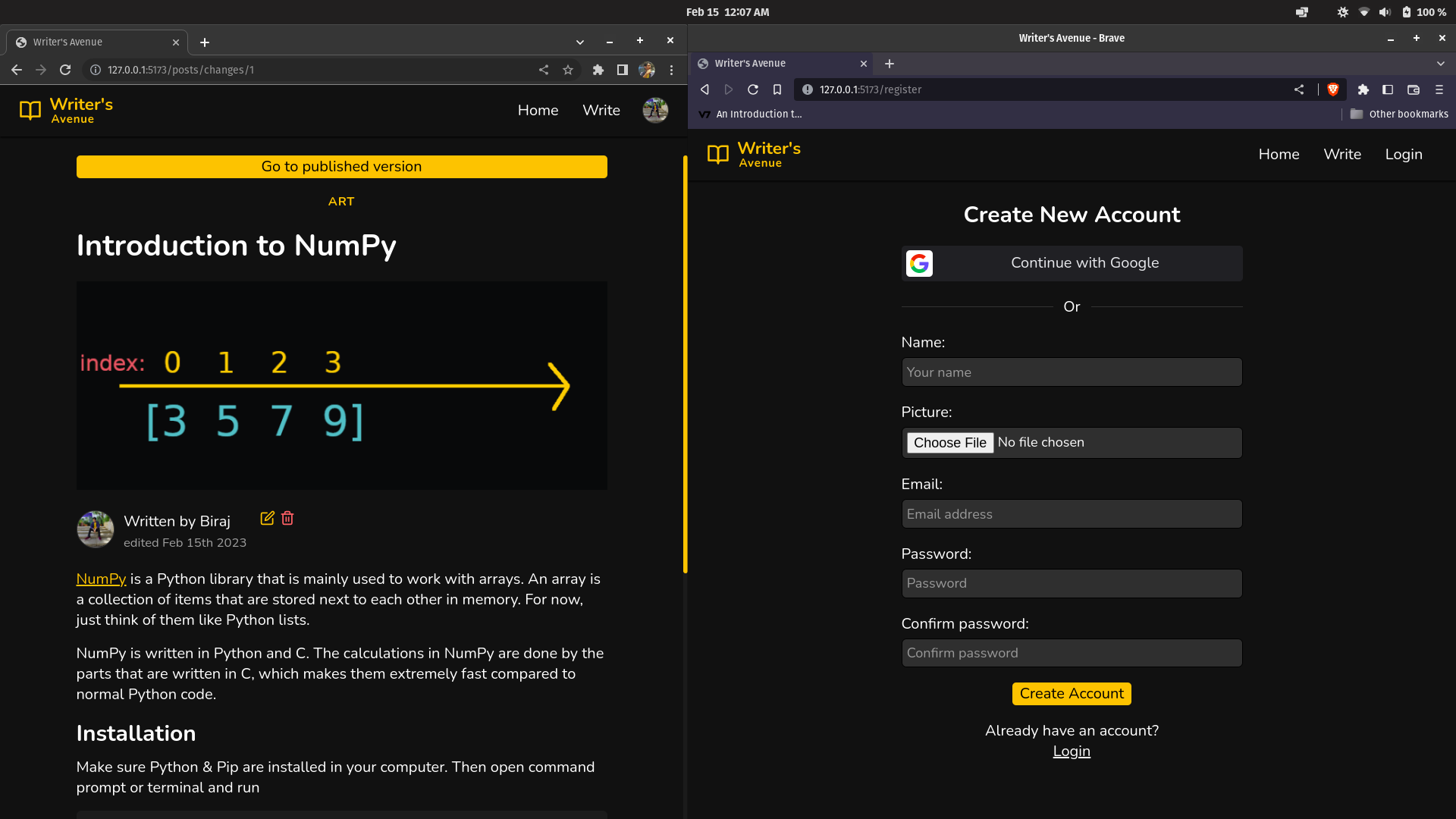Click the author profile picture thumbnail
The width and height of the screenshot is (1456, 819).
point(95,529)
